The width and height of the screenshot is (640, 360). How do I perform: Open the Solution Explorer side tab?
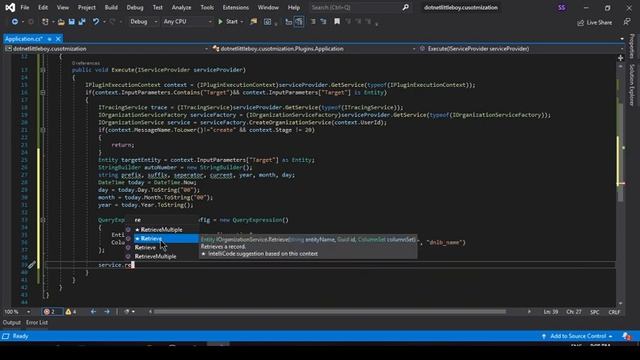632,85
